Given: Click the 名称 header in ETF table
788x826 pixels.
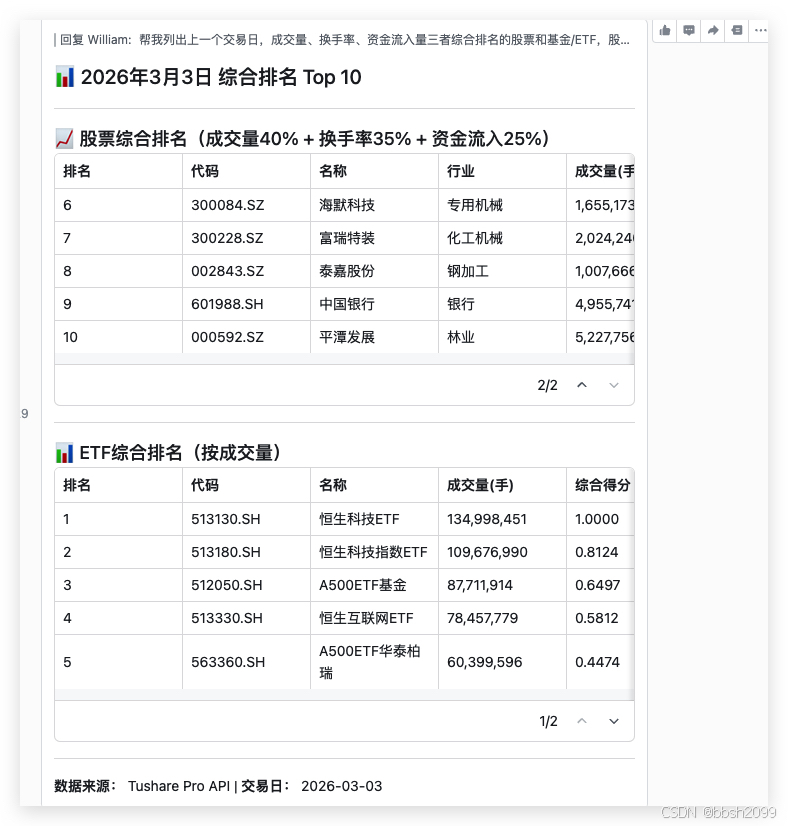Looking at the screenshot, I should (x=333, y=485).
